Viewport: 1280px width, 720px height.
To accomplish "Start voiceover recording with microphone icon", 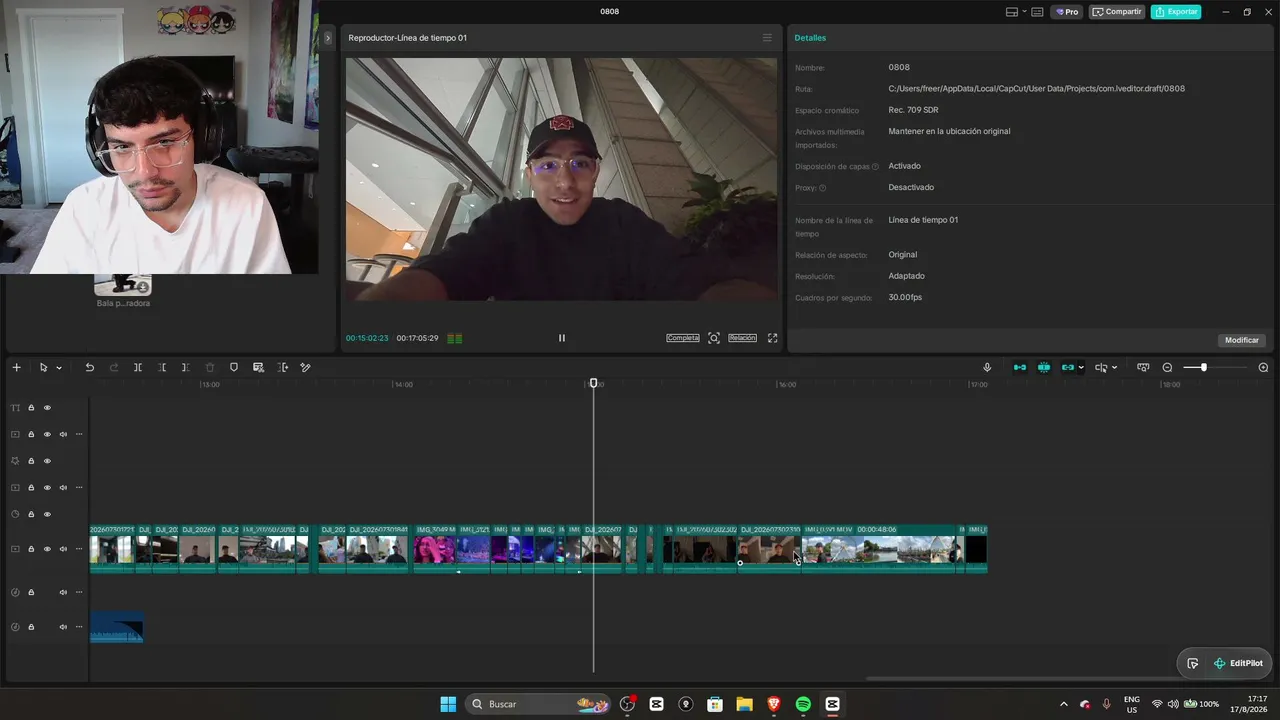I will click(987, 367).
